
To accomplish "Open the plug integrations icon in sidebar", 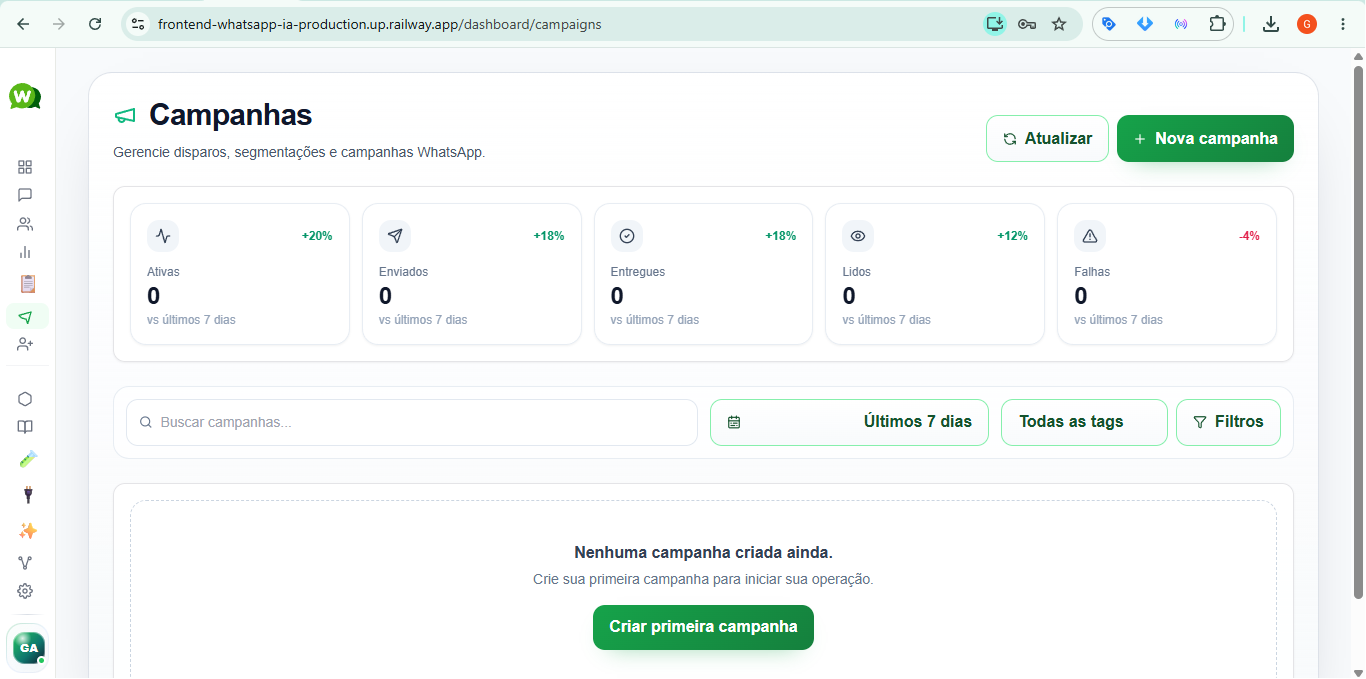I will [x=27, y=495].
